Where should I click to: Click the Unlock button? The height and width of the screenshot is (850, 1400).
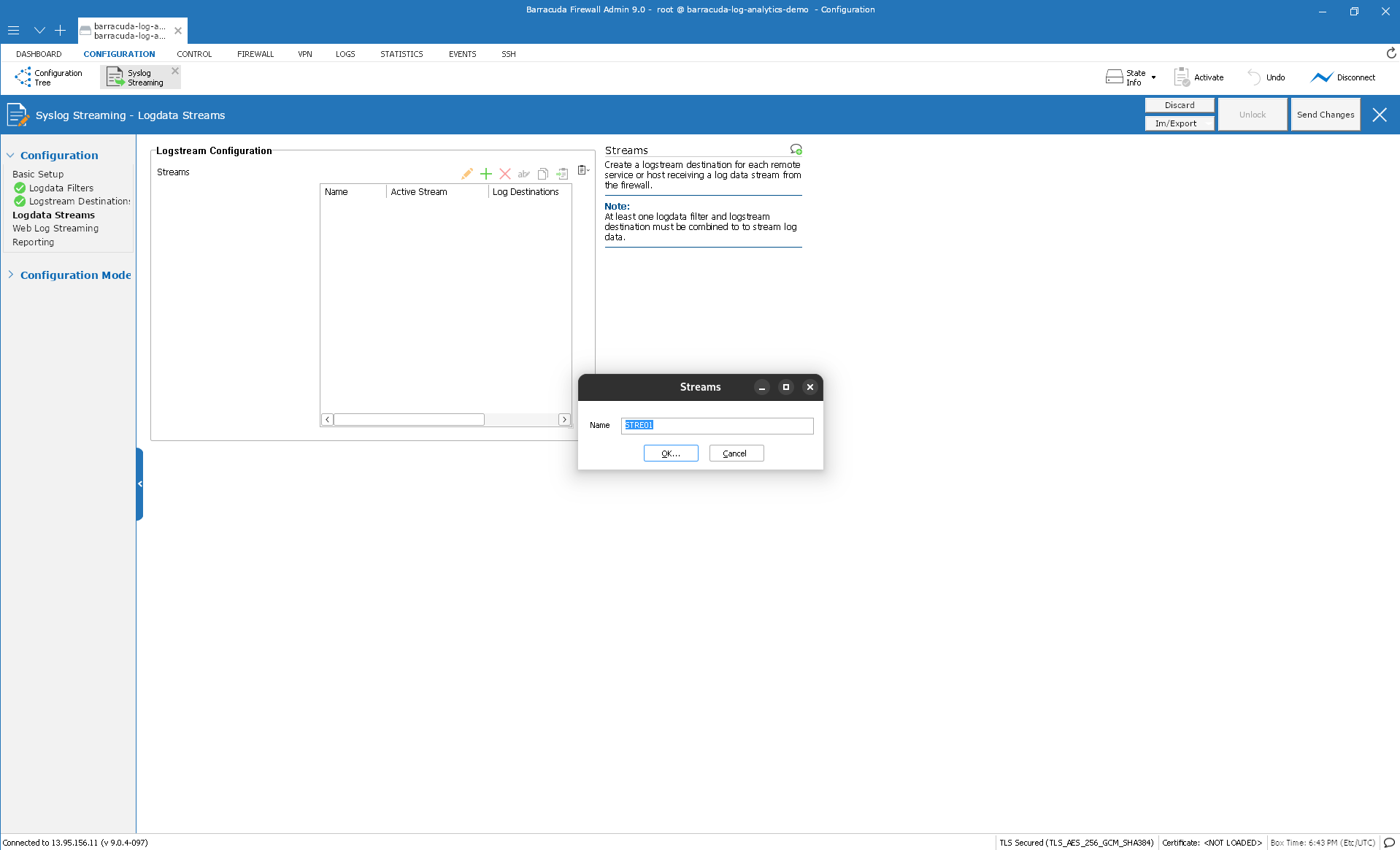coord(1253,115)
